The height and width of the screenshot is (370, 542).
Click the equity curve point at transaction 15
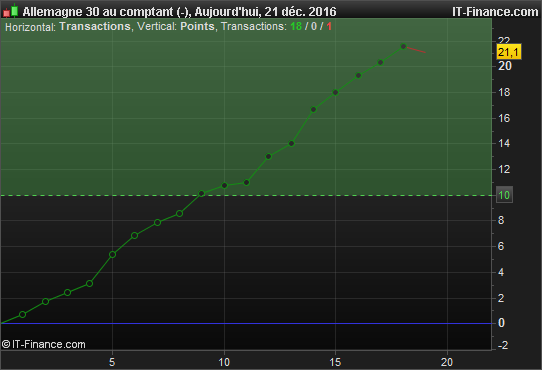tap(335, 92)
